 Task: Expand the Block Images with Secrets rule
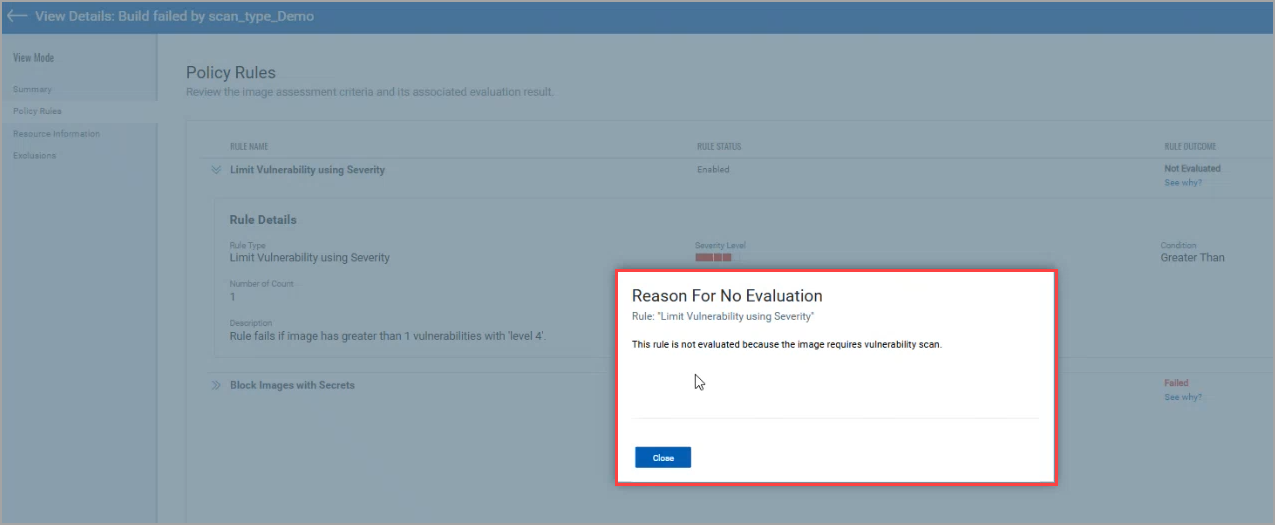coord(215,385)
